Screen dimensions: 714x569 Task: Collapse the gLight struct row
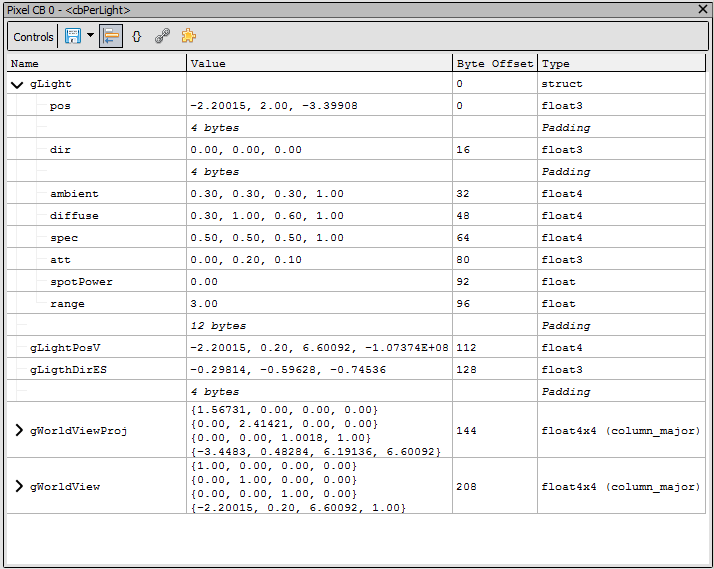17,84
